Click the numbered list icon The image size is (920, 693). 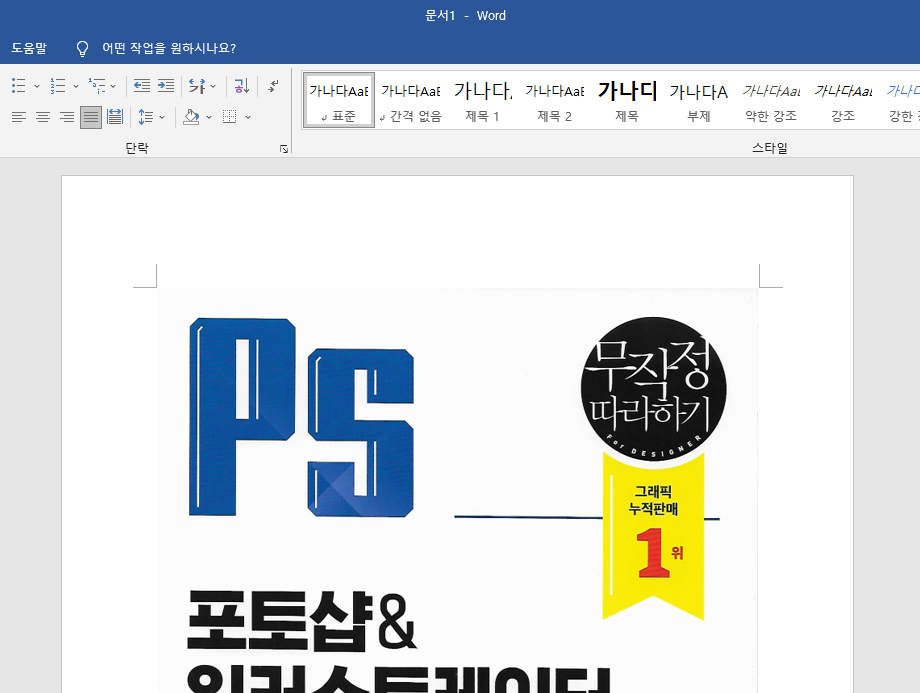(58, 86)
